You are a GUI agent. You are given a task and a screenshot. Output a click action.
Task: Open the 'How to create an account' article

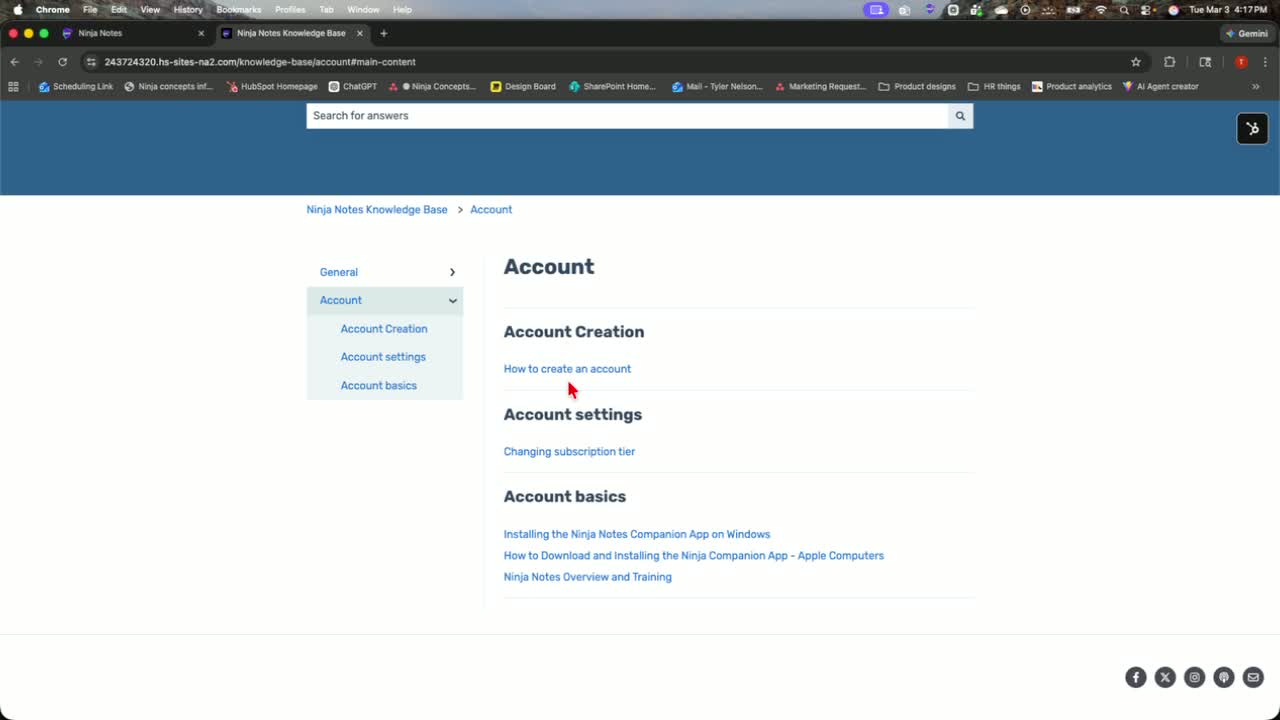(567, 369)
